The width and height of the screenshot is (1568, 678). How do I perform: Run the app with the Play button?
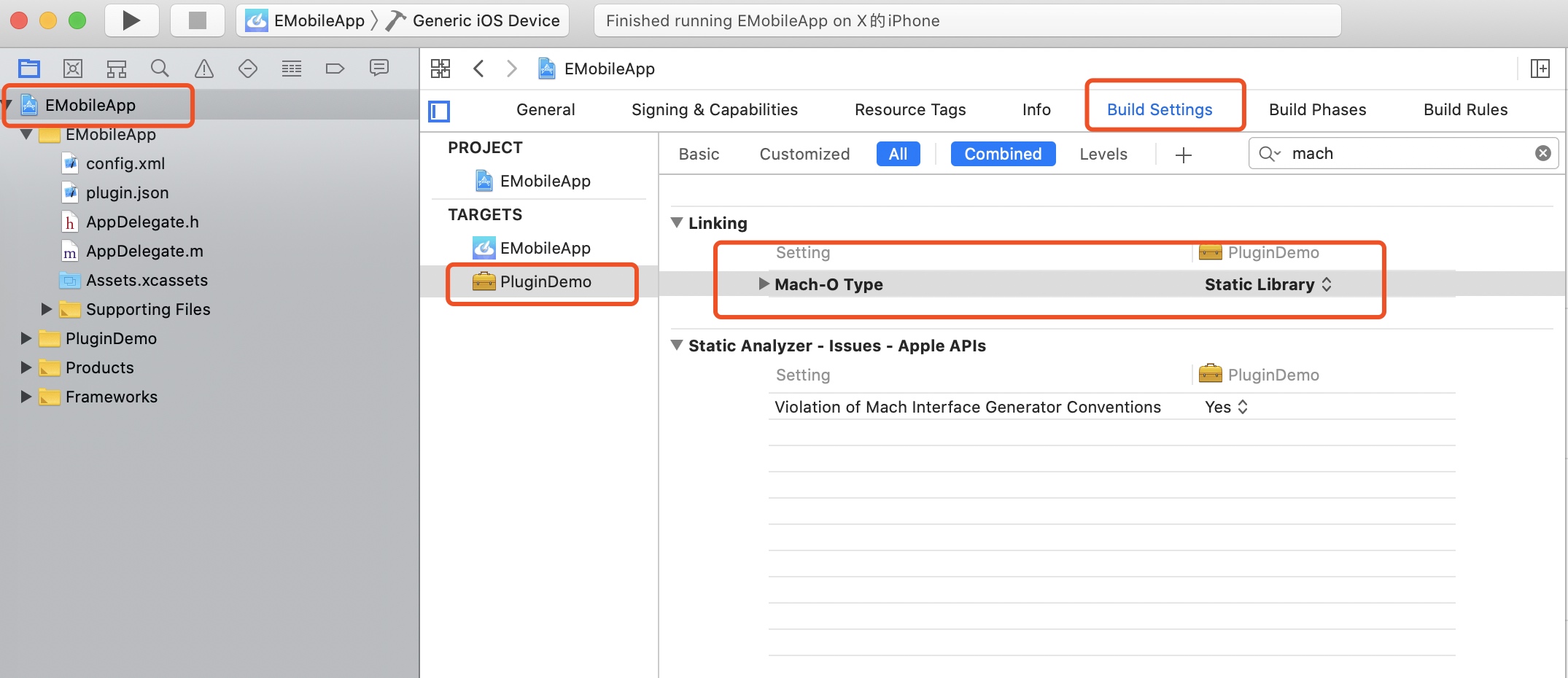point(131,20)
